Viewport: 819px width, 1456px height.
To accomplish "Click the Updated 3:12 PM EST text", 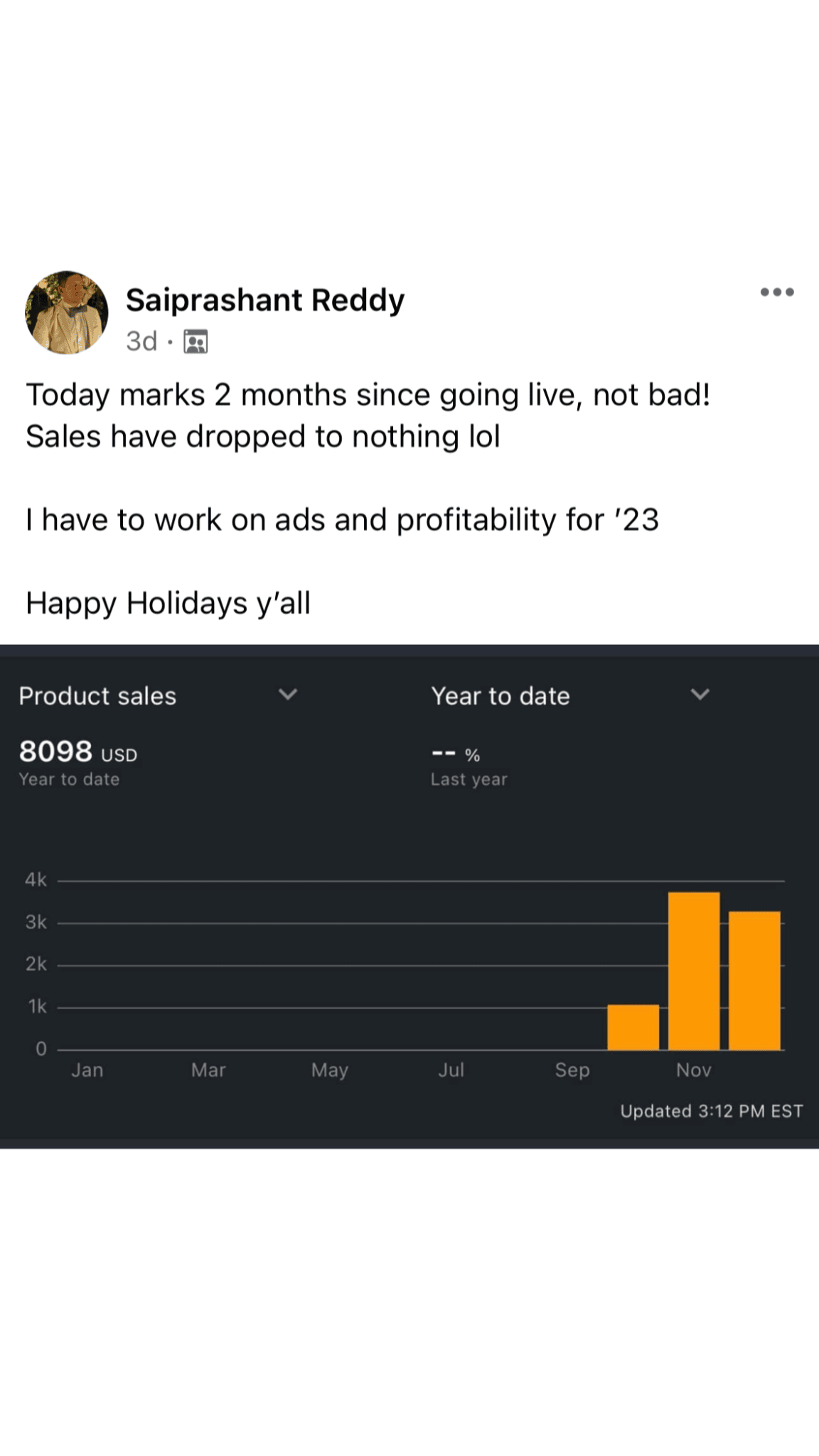I will coord(711,1111).
